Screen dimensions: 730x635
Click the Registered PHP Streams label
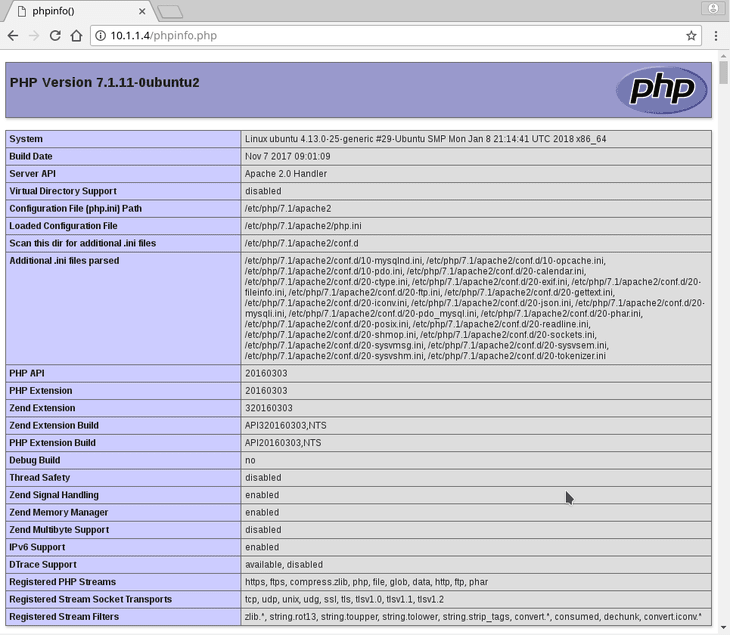click(x=62, y=582)
